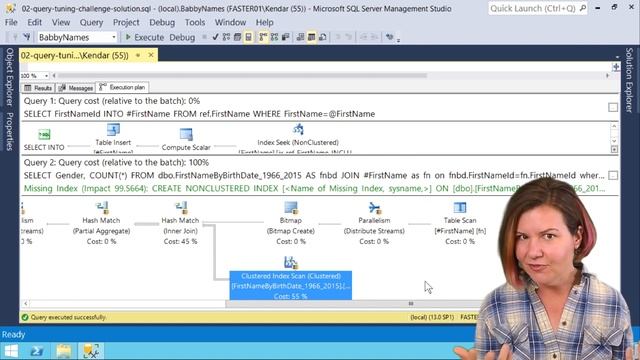Select the Bitmap Create operator icon

pyautogui.click(x=291, y=208)
